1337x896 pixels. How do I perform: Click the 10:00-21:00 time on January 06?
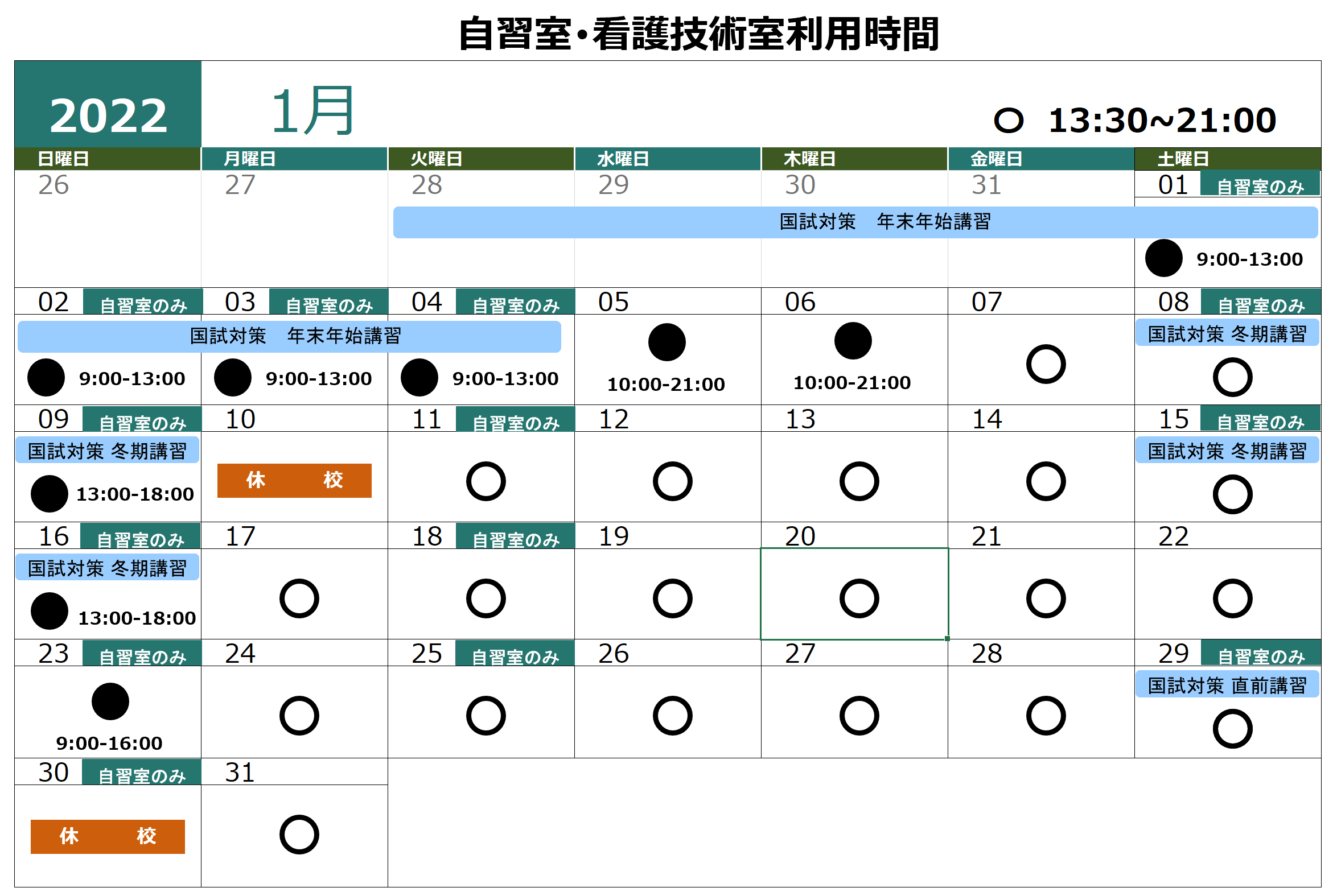click(851, 383)
